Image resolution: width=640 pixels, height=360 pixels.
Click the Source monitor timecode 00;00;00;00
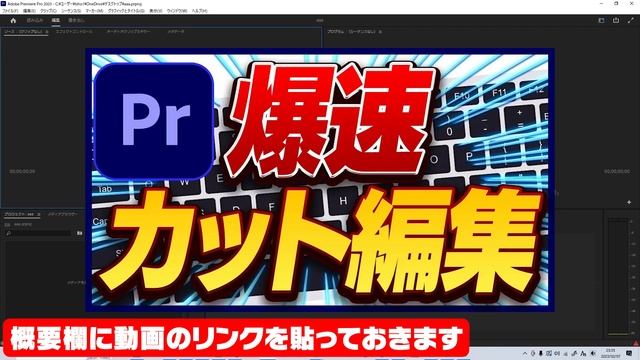tap(22, 171)
